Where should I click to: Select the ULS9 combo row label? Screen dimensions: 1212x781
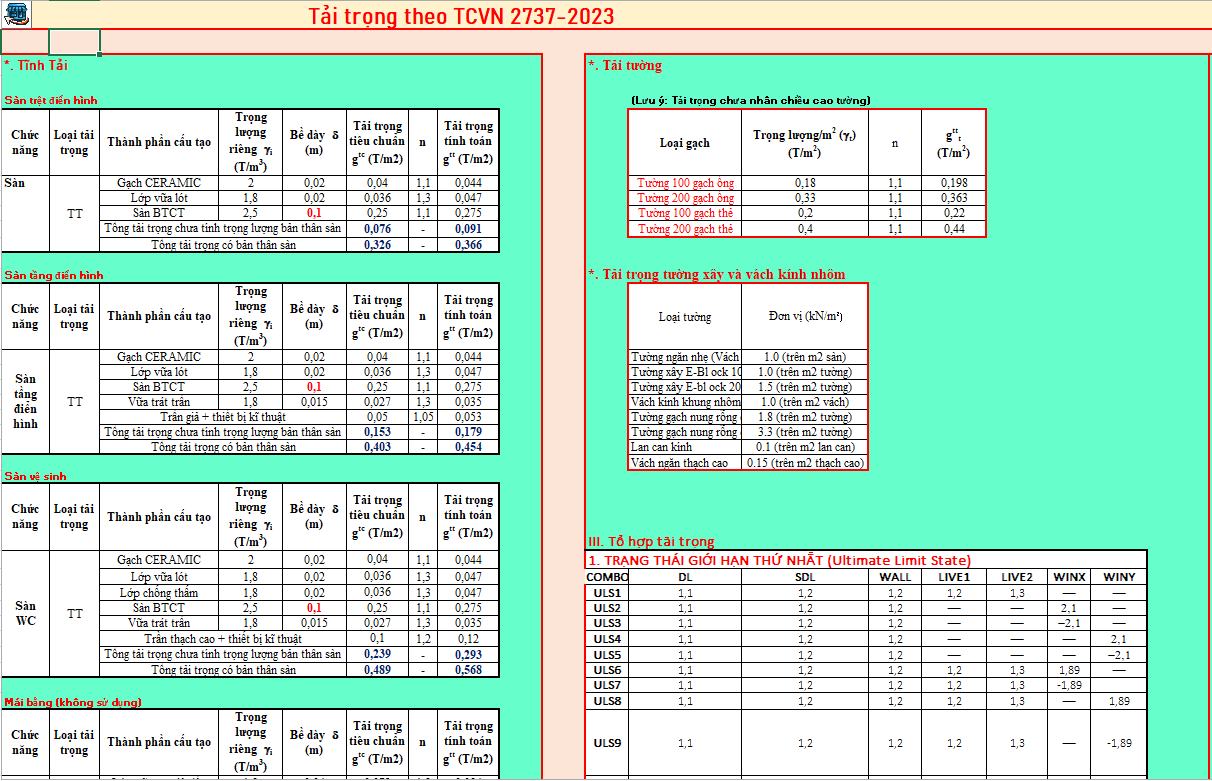coord(607,743)
